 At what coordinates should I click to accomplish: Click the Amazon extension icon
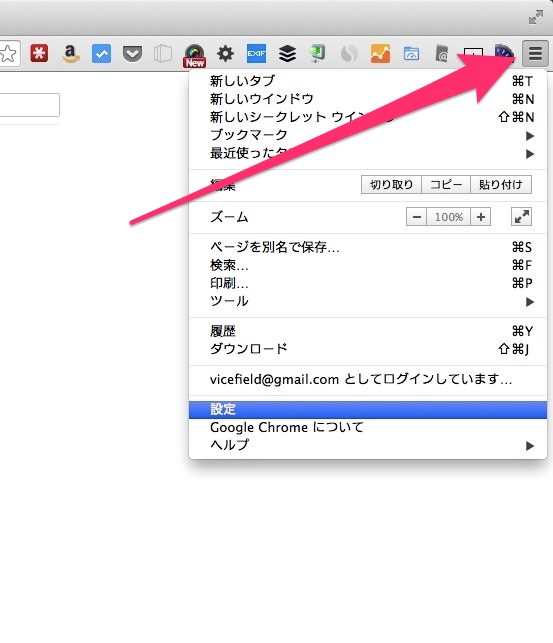click(x=71, y=54)
